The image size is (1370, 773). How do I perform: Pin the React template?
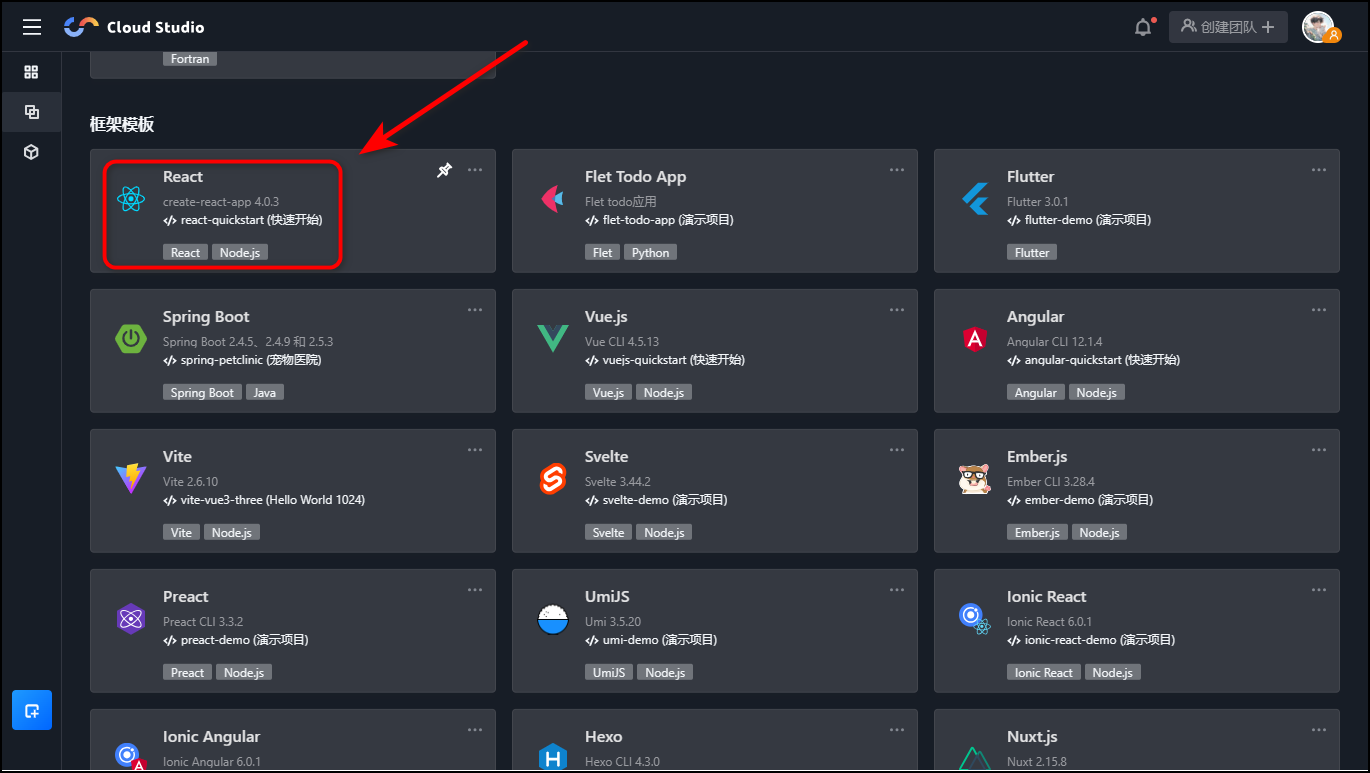point(444,170)
